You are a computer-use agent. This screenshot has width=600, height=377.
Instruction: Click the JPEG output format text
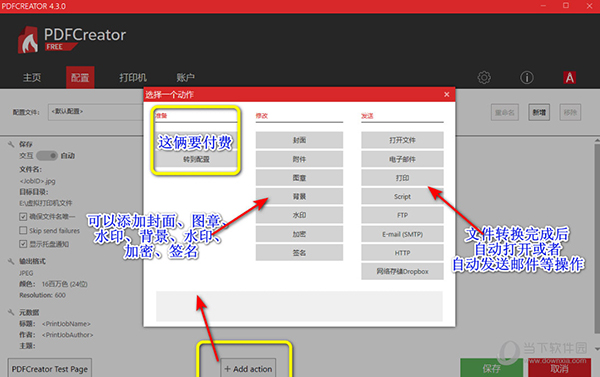(x=26, y=273)
